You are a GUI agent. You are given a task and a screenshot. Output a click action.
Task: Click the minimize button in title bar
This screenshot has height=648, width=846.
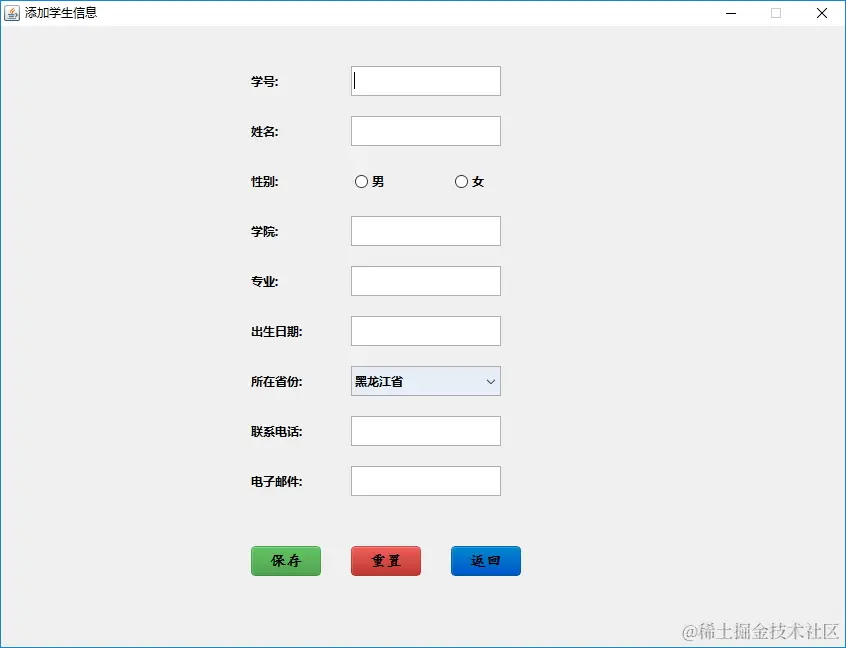(x=730, y=13)
